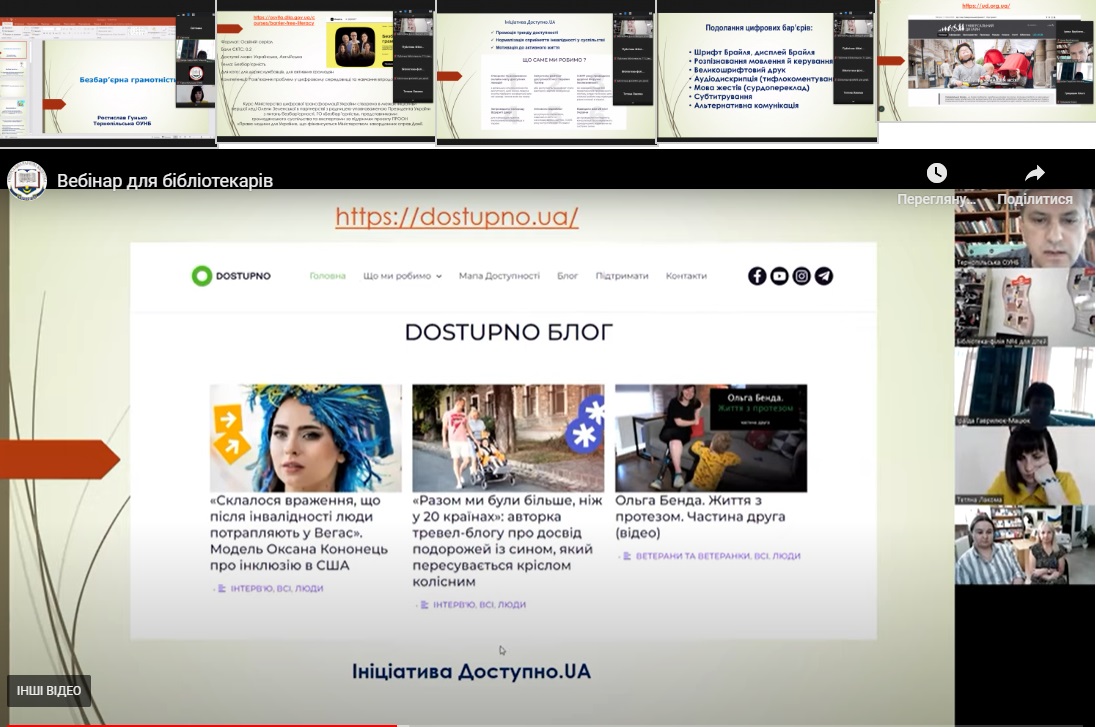
Task: Select the 'Тернопільська ОУНБ' participant video tile
Action: pyautogui.click(x=1025, y=229)
